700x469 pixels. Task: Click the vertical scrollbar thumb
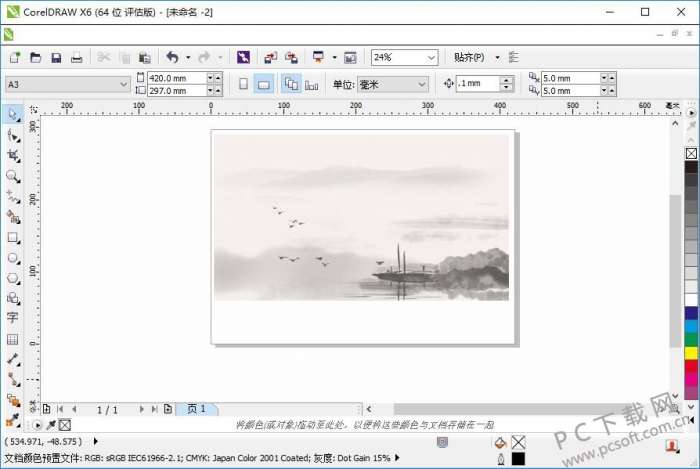tap(675, 271)
